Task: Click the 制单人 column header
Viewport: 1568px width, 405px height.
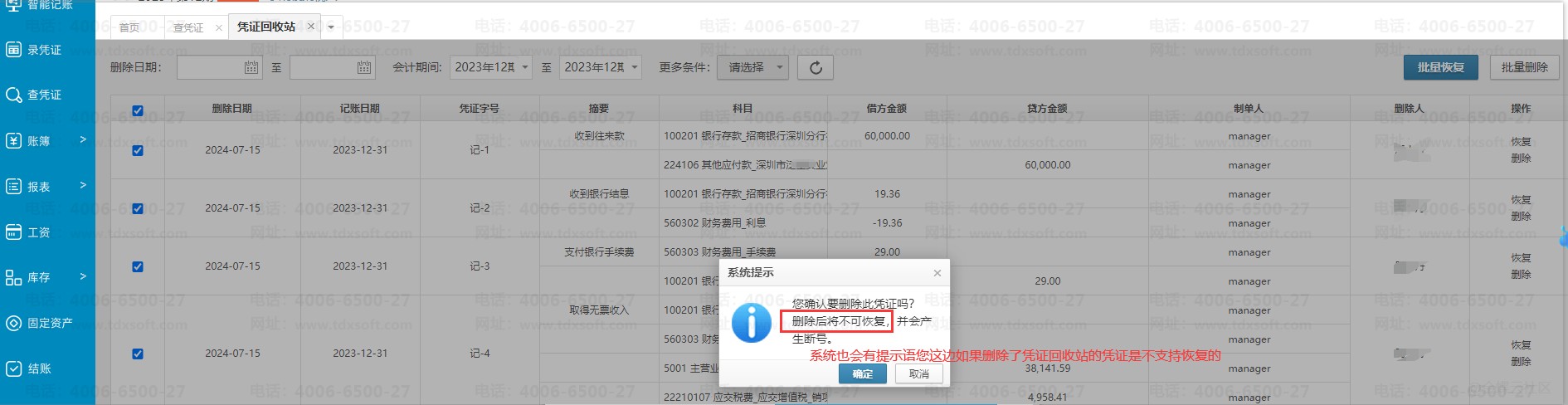Action: click(1249, 109)
